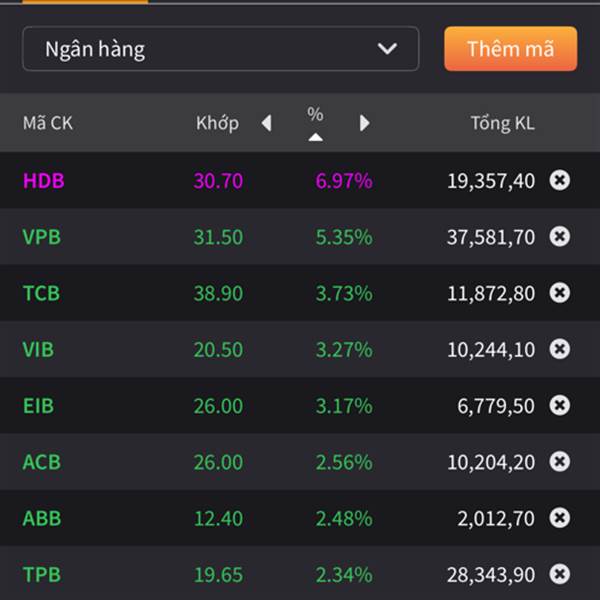Remove ACB stock from watchlist
This screenshot has height=600, width=600.
(560, 462)
